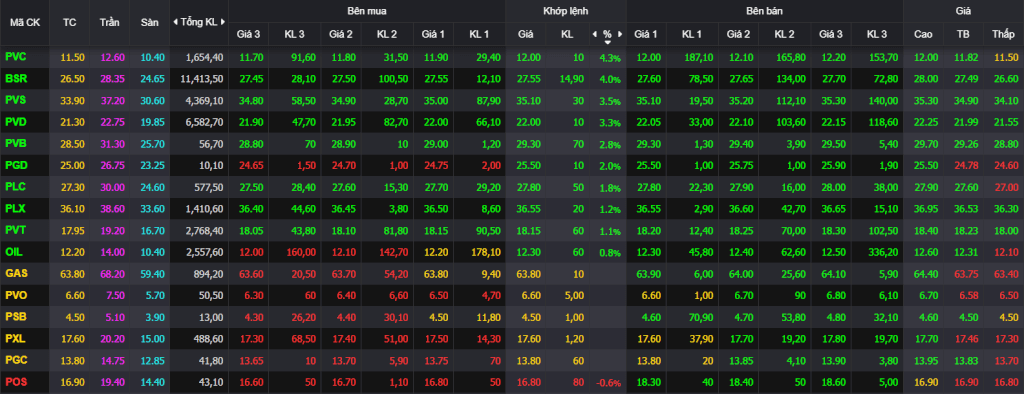Open the PXL stock symbol

(x=15, y=338)
